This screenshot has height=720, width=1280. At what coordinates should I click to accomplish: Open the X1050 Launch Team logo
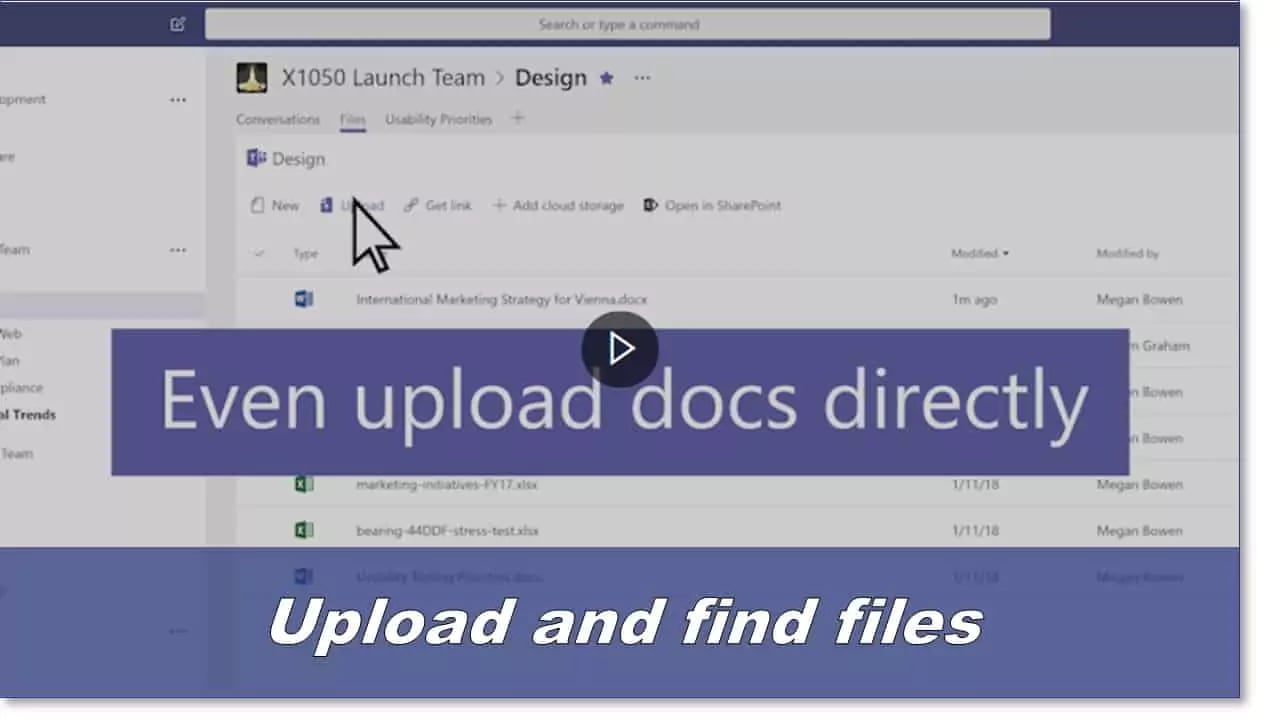[251, 78]
